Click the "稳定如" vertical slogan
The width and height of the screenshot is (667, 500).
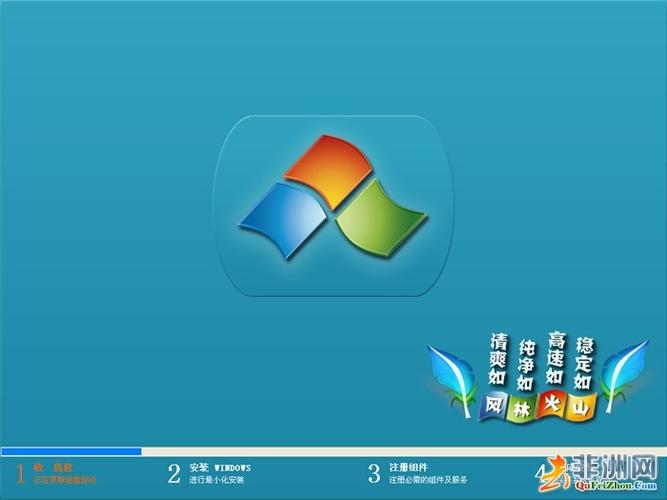[x=584, y=363]
